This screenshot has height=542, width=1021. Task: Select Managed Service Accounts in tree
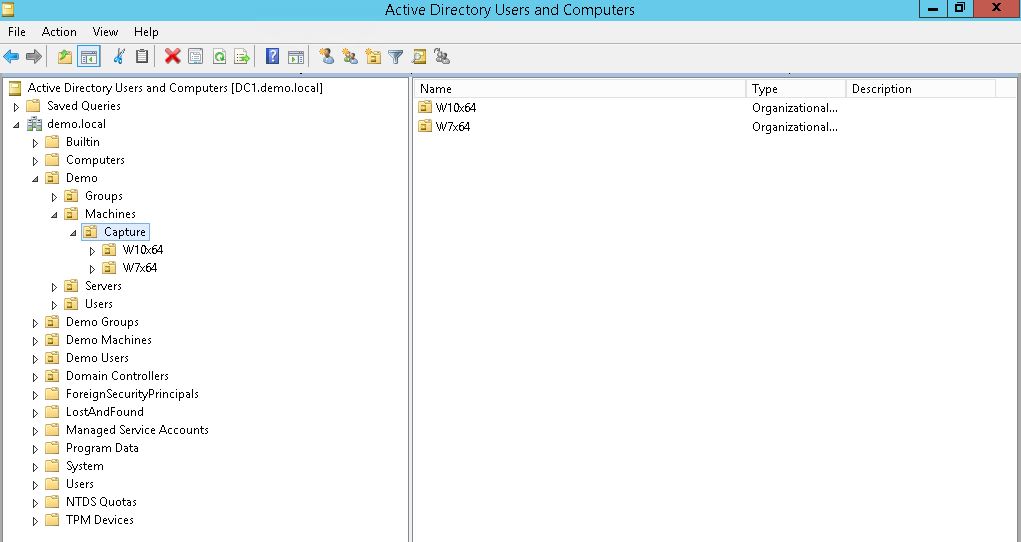[x=137, y=430]
